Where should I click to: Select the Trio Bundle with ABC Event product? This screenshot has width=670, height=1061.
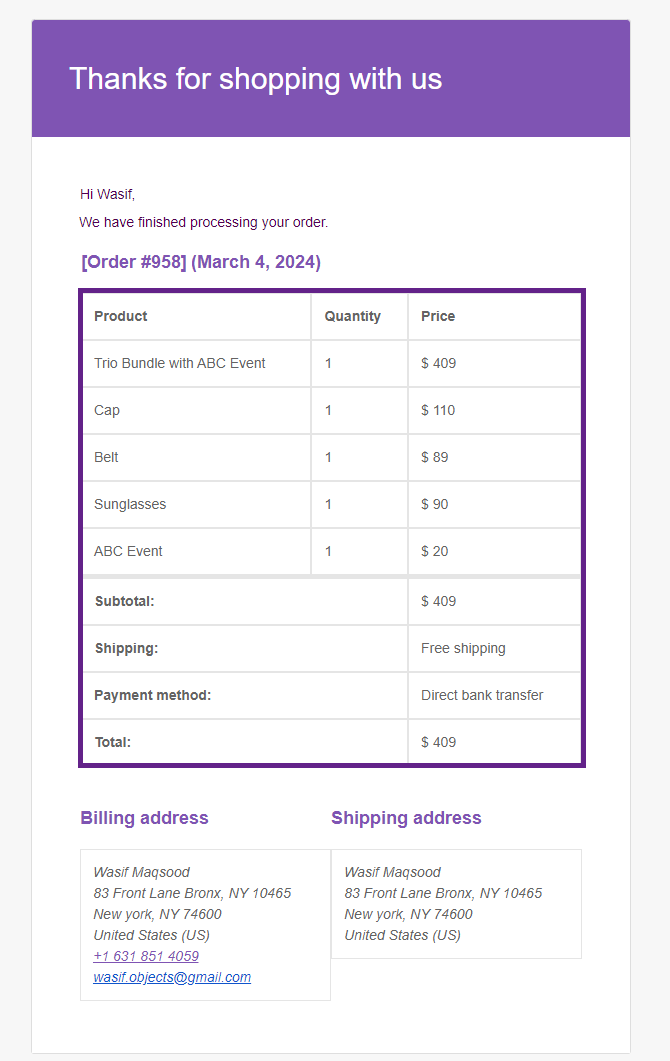(x=179, y=363)
